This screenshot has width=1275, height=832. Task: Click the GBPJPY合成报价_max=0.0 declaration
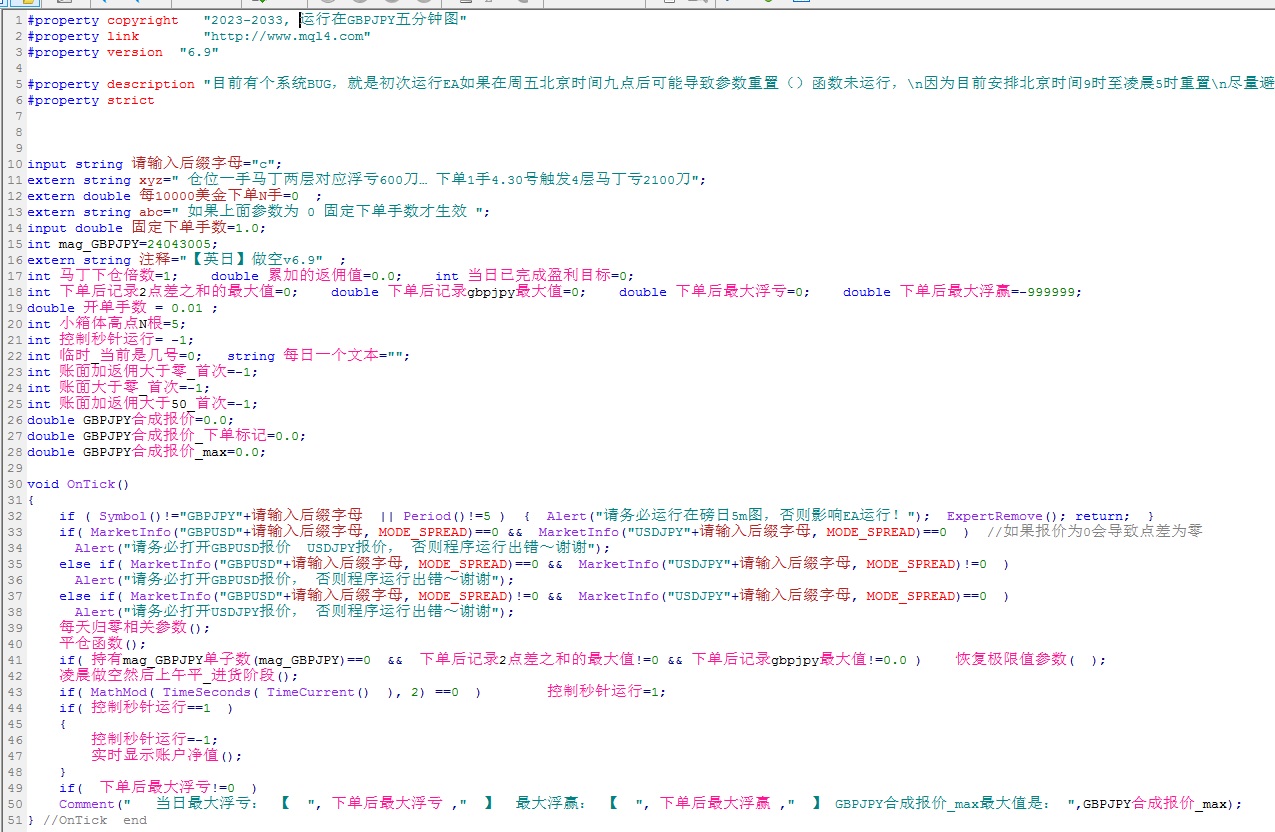coord(147,452)
